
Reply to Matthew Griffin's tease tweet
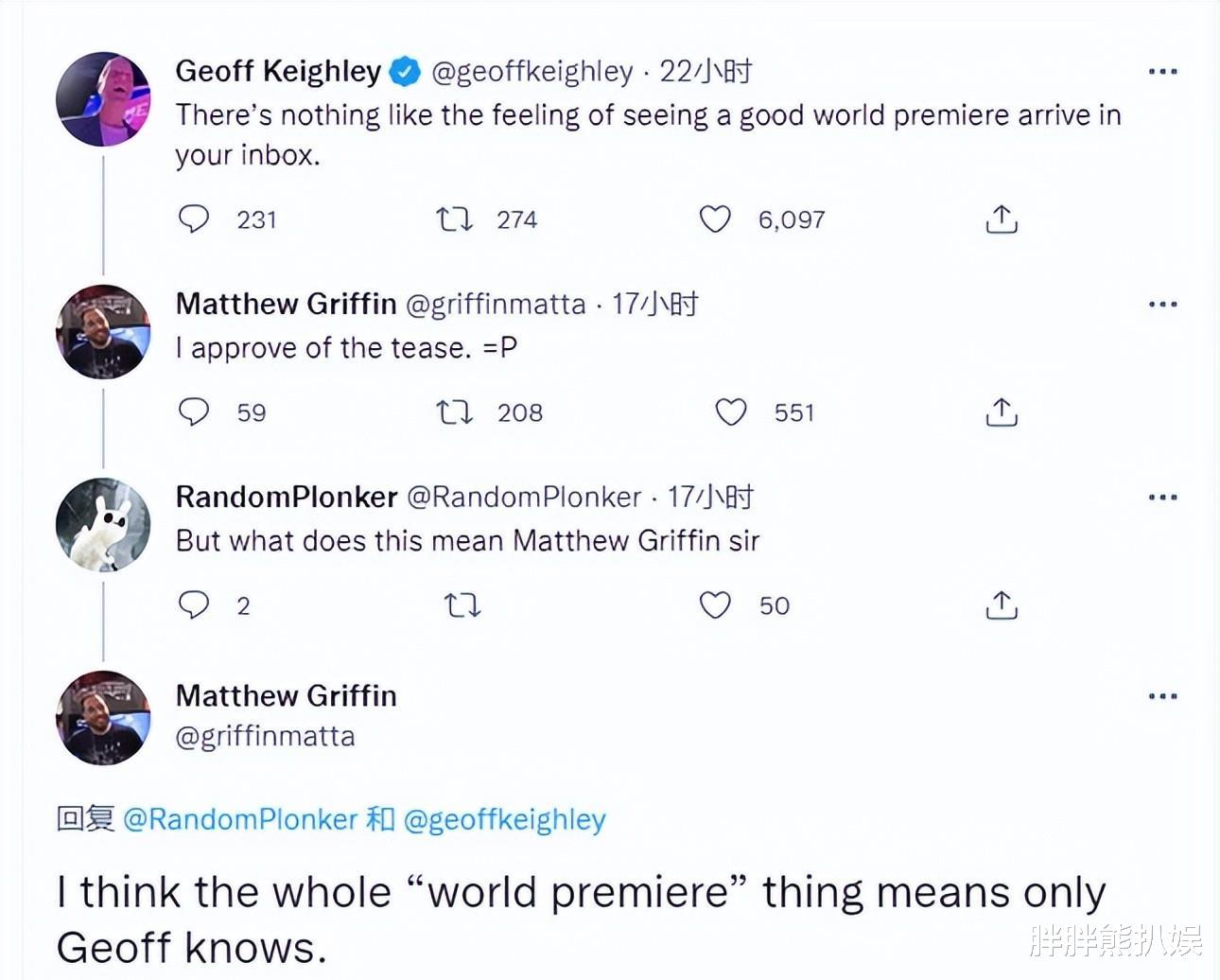(x=194, y=412)
